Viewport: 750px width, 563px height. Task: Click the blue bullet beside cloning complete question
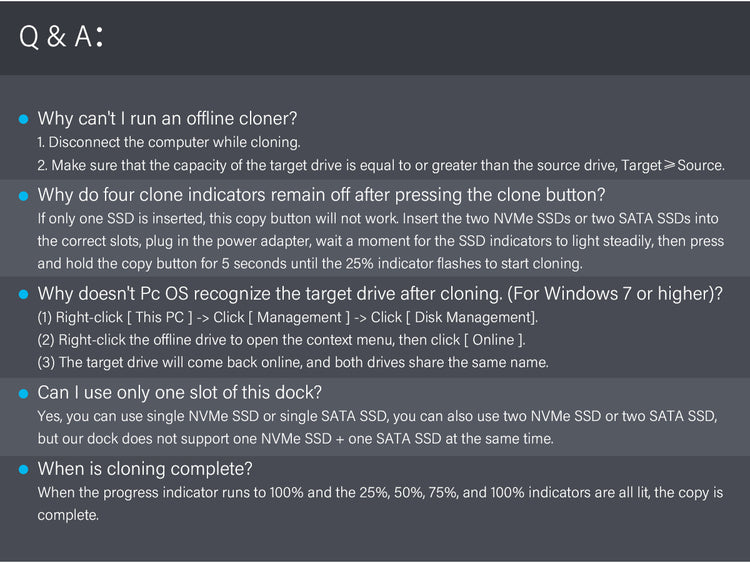pos(23,469)
